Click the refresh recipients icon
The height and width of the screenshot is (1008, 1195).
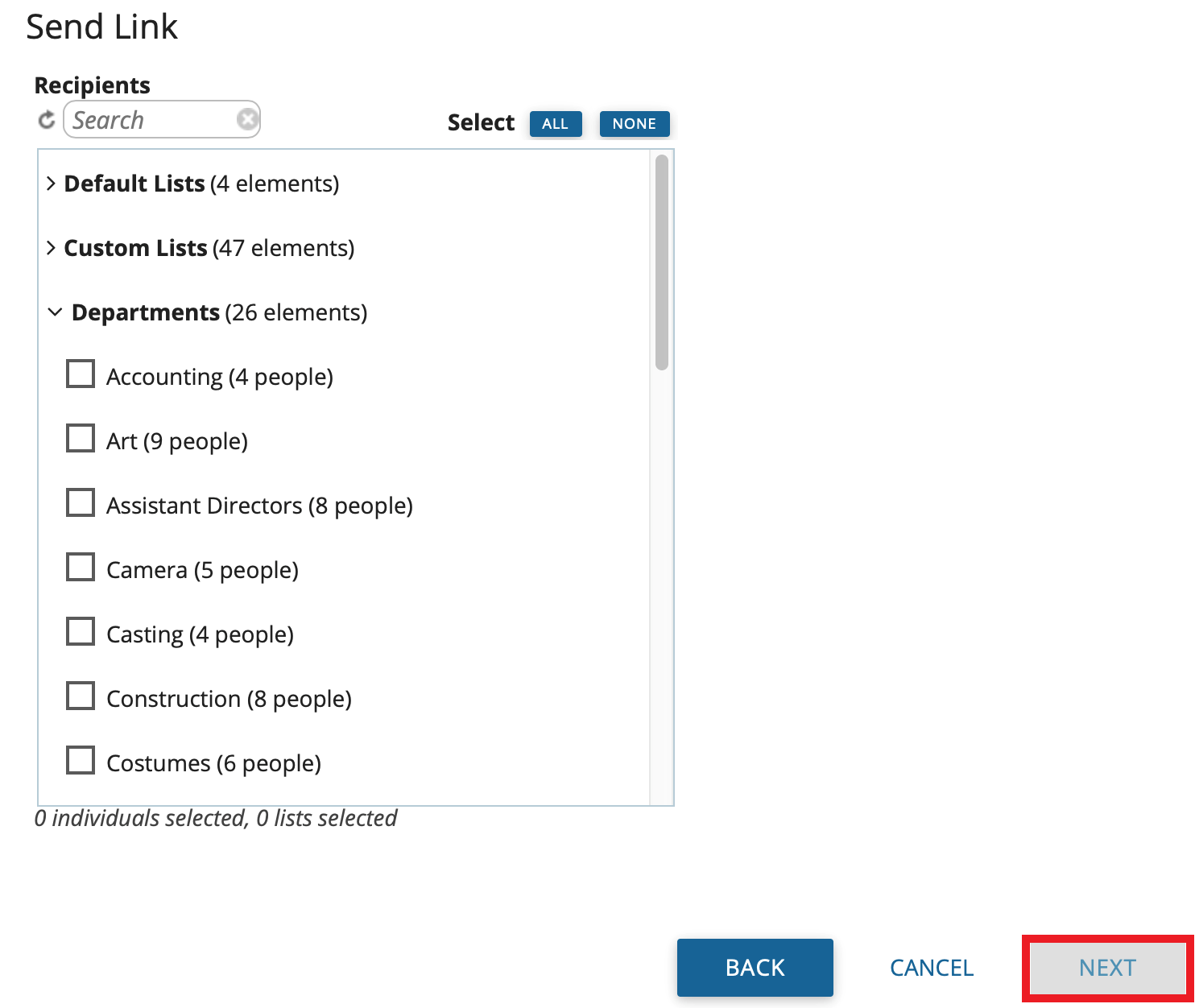(47, 119)
